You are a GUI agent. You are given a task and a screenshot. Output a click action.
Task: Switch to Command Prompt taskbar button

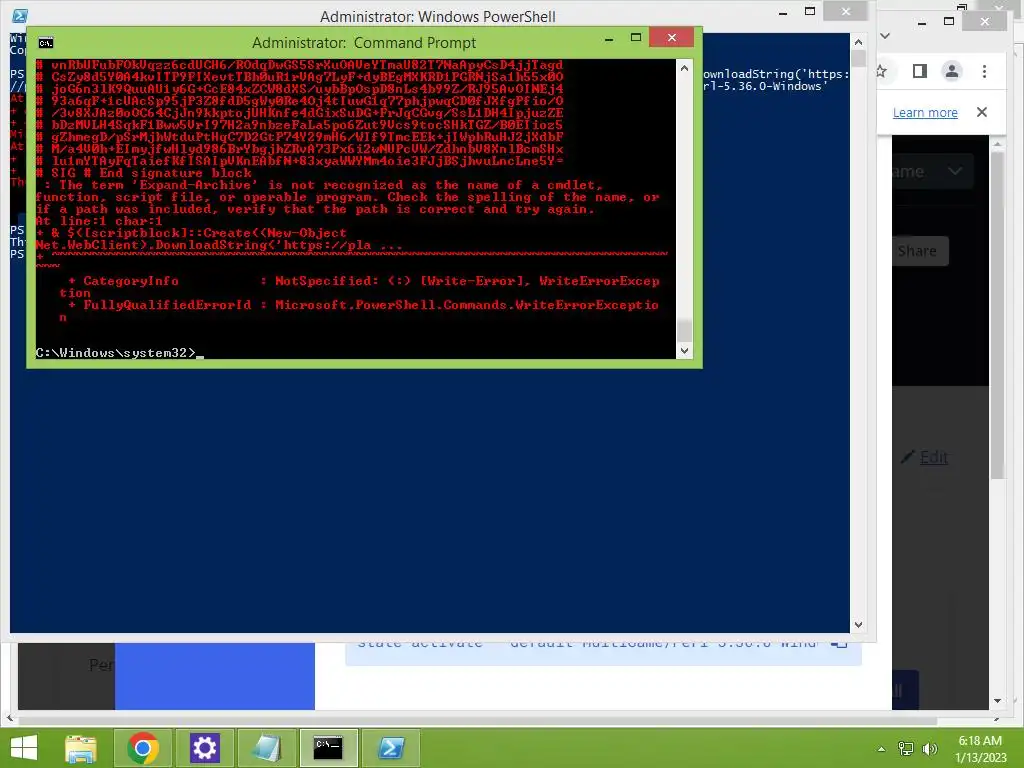coord(328,748)
